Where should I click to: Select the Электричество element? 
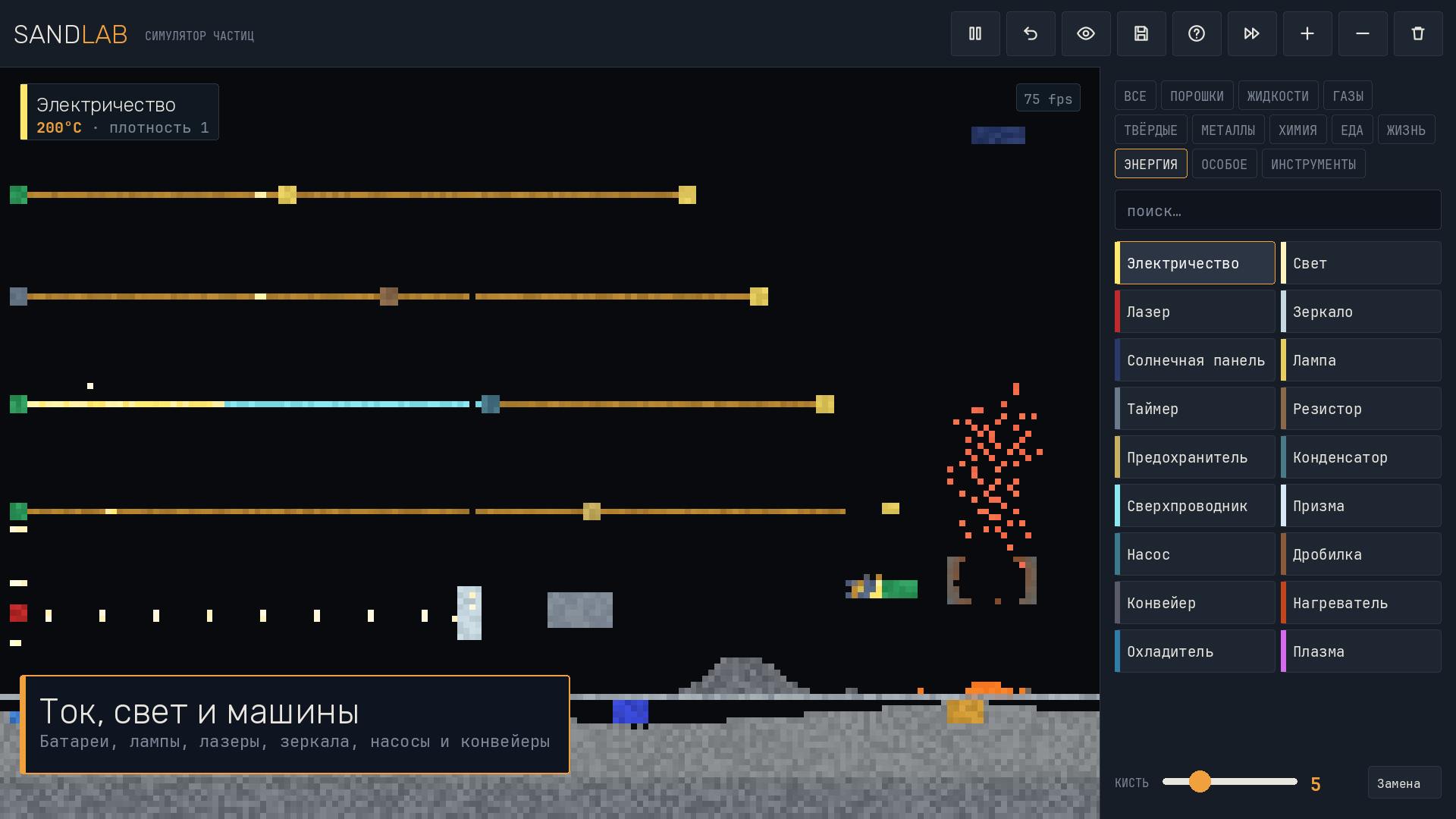coord(1194,263)
